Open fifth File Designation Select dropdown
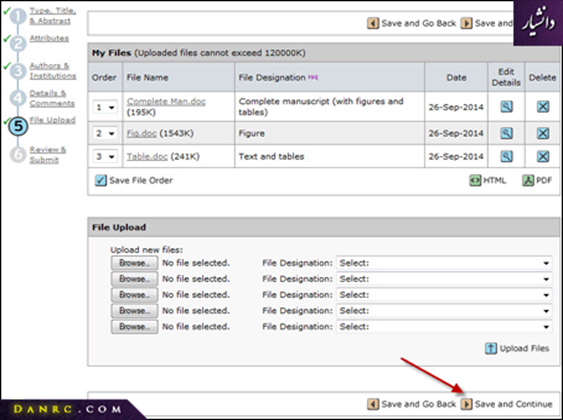This screenshot has height=420, width=563. pyautogui.click(x=444, y=327)
